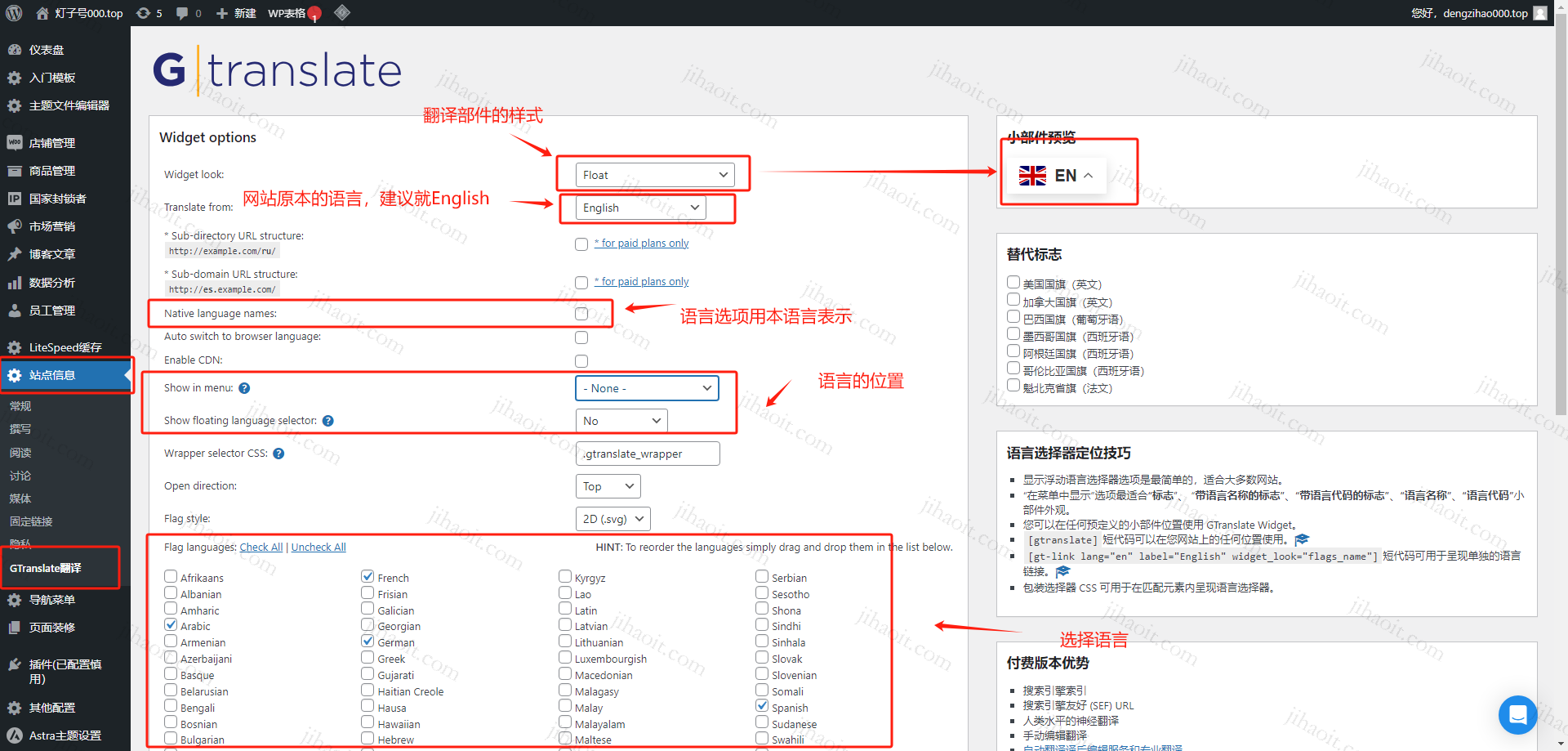Open the chat support bubble
Viewport: 1568px width, 751px height.
[1518, 715]
